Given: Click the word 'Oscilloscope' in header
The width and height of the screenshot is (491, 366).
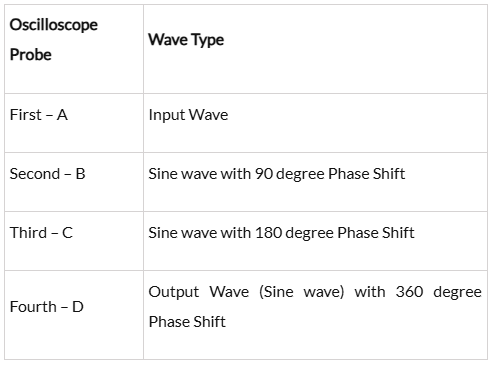Looking at the screenshot, I should pyautogui.click(x=54, y=25).
